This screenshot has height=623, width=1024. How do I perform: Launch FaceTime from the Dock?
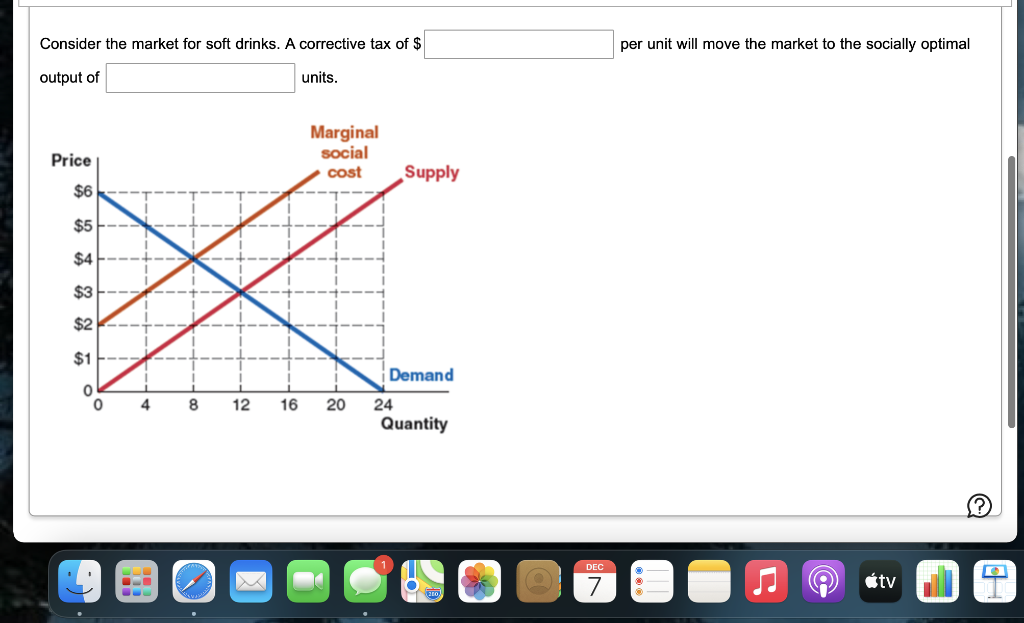(x=308, y=581)
